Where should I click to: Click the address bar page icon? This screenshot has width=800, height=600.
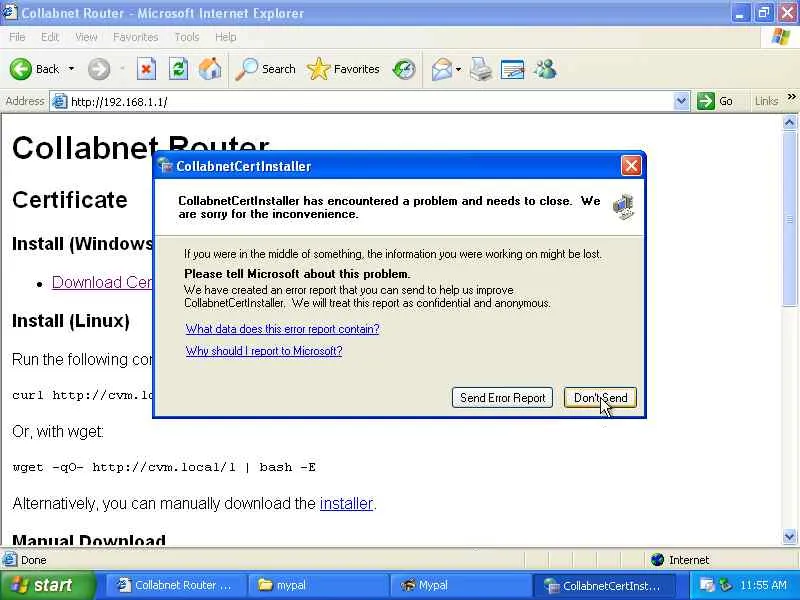pyautogui.click(x=60, y=102)
